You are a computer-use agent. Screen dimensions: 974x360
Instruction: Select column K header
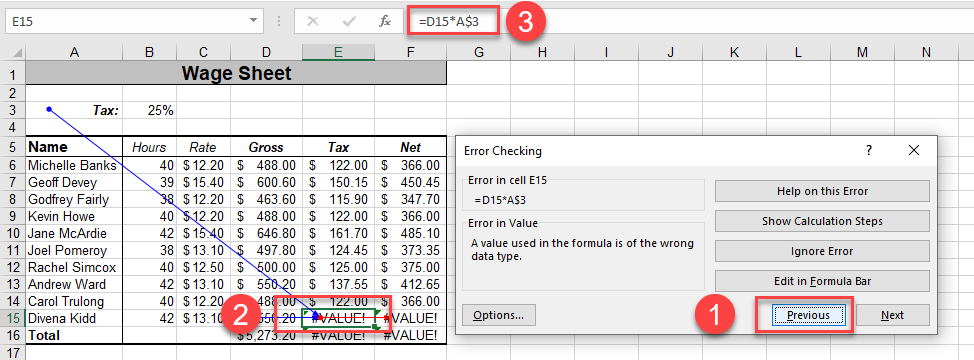(x=735, y=53)
